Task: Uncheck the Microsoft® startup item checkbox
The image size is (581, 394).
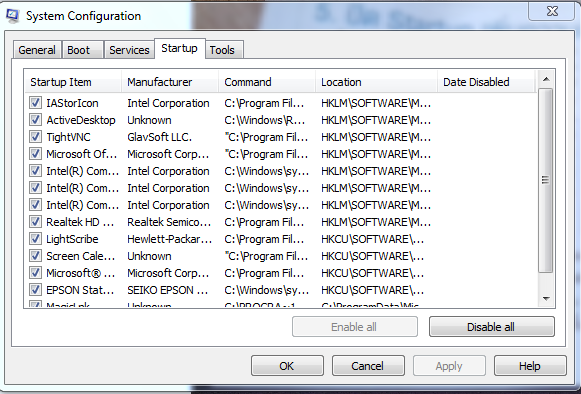Action: pyautogui.click(x=35, y=273)
